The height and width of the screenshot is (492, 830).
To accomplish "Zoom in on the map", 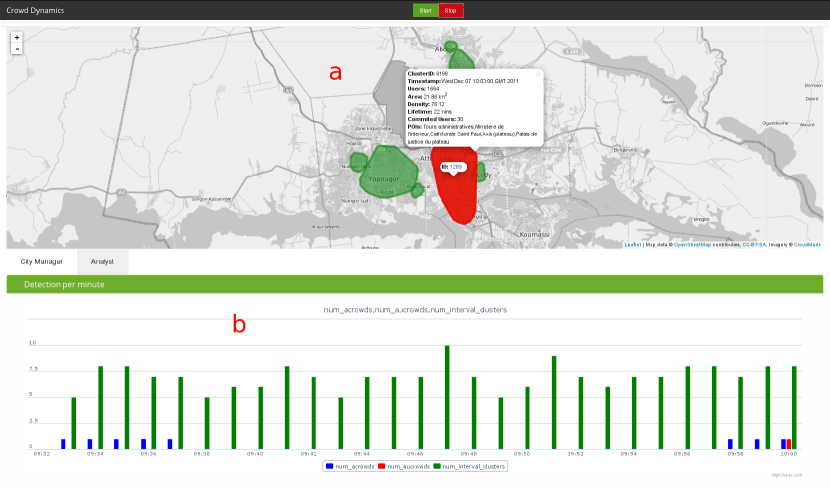I will click(17, 37).
